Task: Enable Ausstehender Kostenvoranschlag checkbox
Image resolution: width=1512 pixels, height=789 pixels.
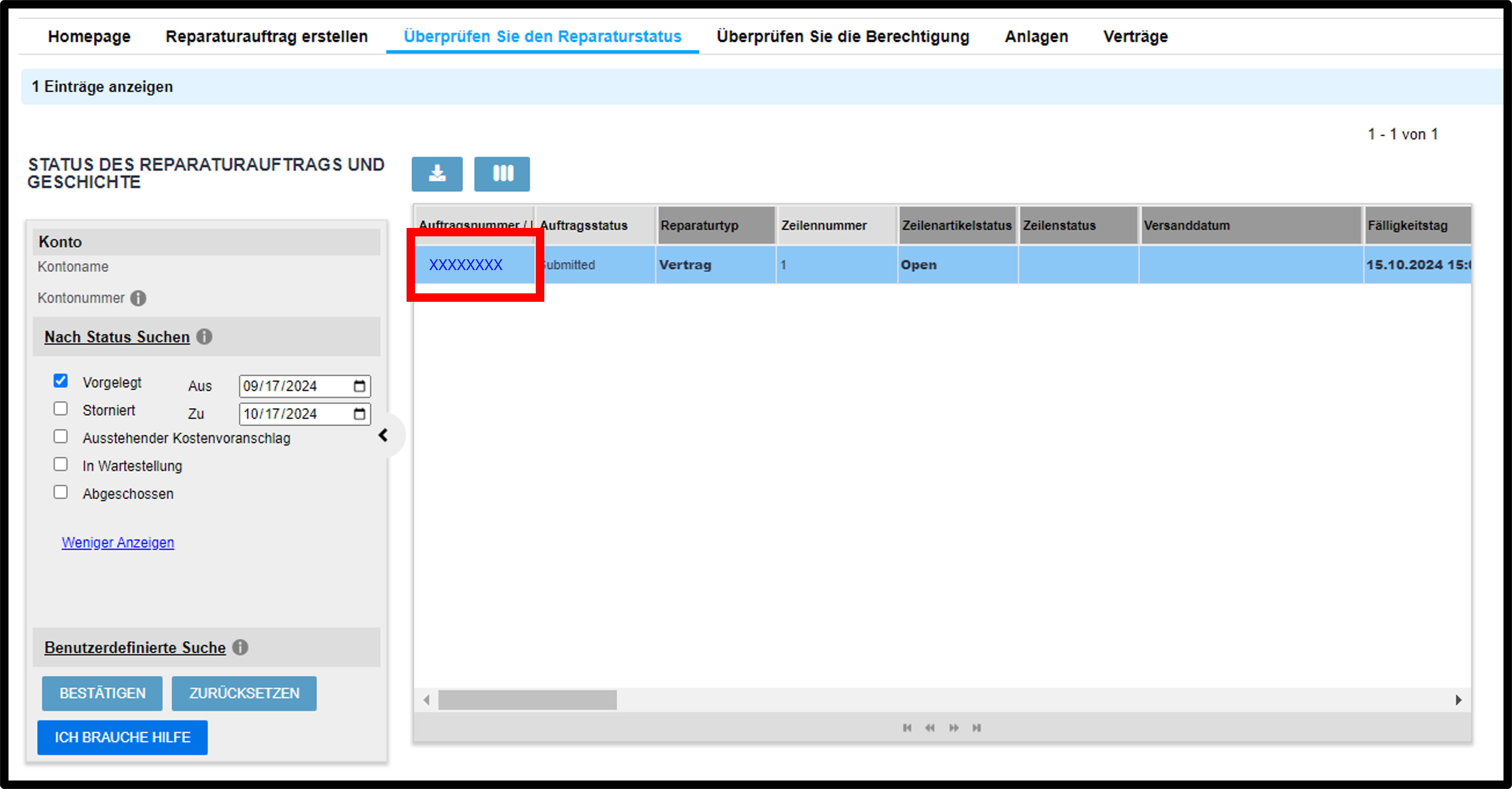Action: [x=61, y=436]
